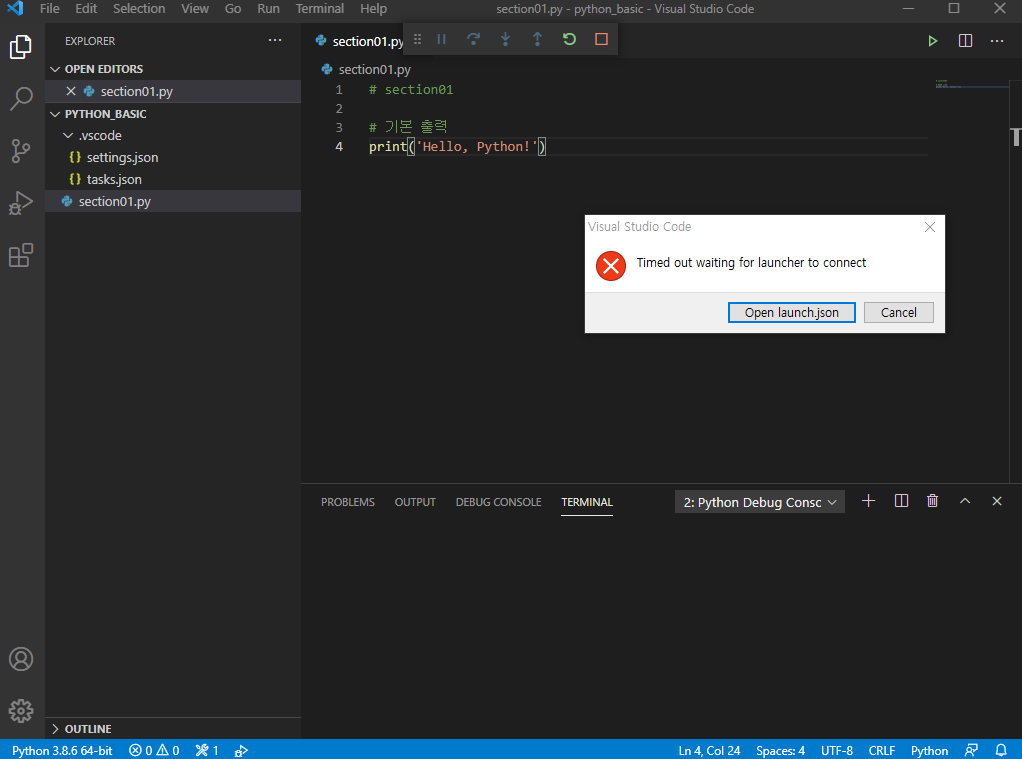Stop debugging with the red stop icon
This screenshot has height=759, width=1022.
(600, 39)
